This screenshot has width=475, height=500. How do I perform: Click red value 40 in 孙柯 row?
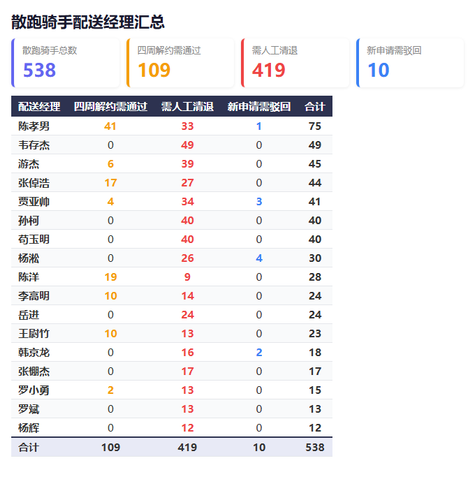[x=187, y=220]
